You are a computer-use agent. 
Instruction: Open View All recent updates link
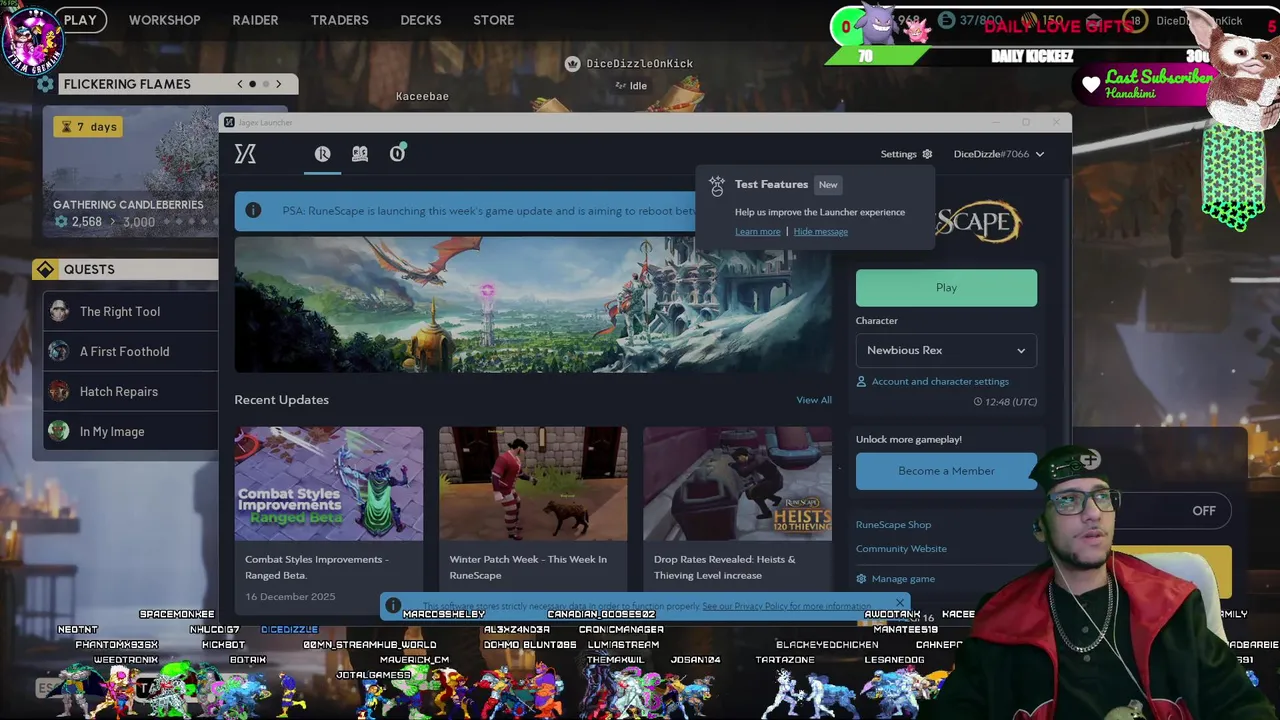click(814, 400)
